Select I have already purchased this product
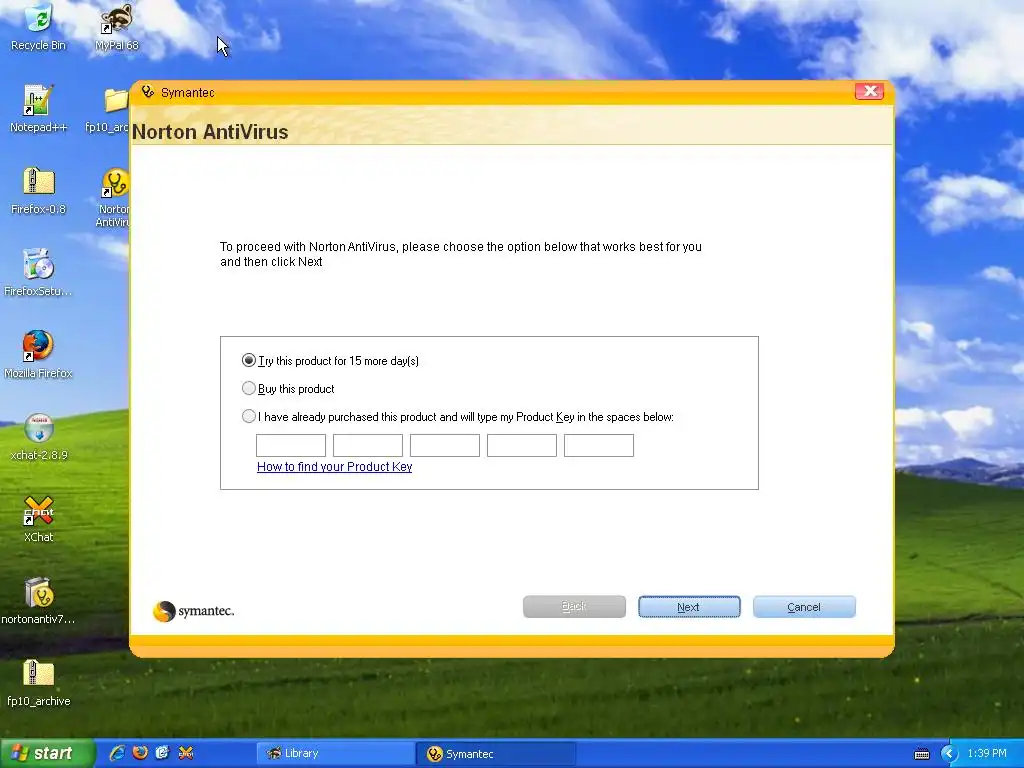Image resolution: width=1024 pixels, height=768 pixels. (x=249, y=416)
